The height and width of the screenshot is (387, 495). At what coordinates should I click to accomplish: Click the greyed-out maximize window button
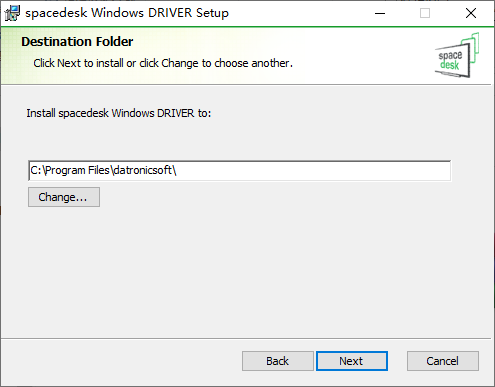(x=425, y=13)
